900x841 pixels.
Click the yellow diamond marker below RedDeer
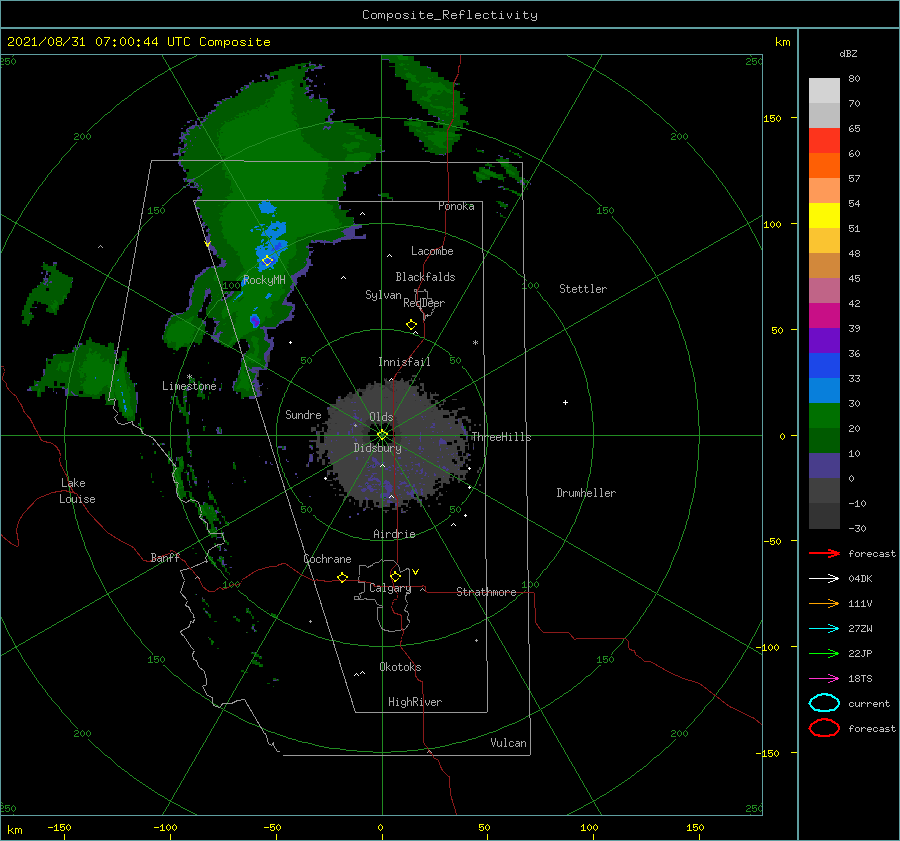click(x=412, y=325)
